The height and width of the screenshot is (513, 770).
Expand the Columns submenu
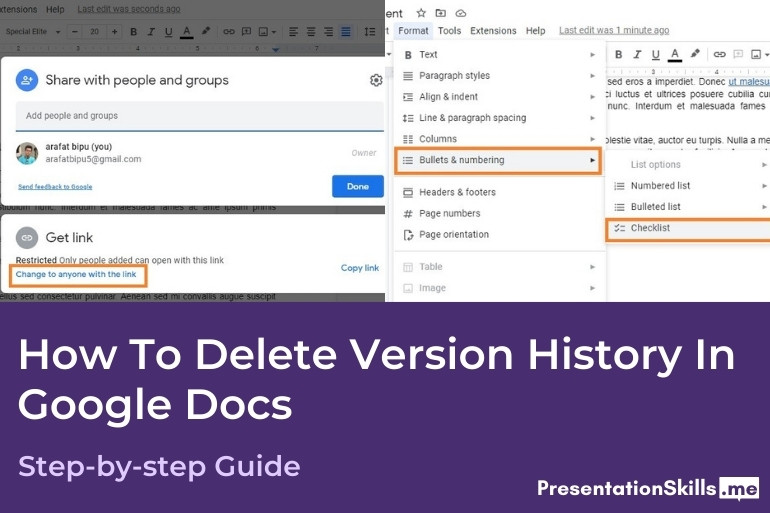point(500,139)
